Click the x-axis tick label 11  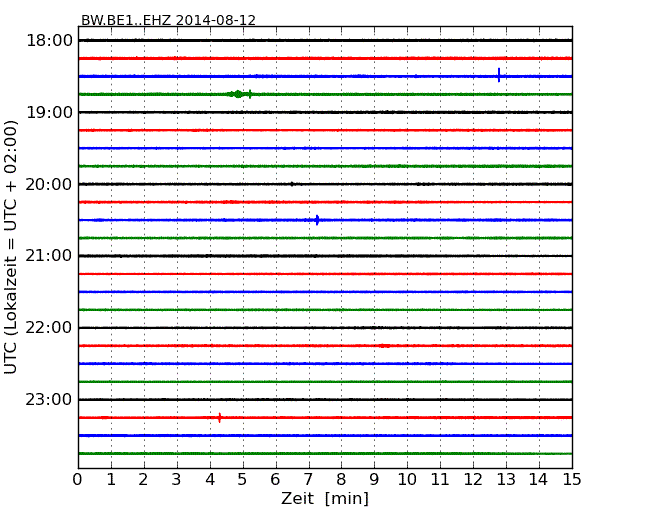click(x=440, y=479)
